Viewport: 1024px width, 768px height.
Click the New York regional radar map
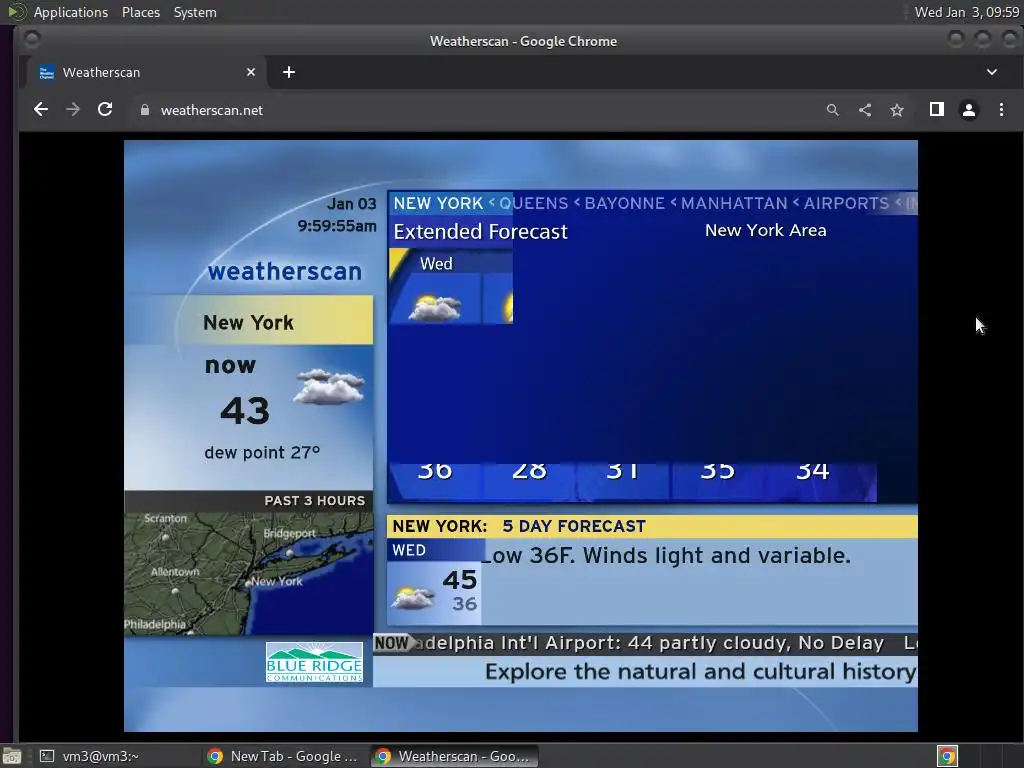[x=249, y=573]
